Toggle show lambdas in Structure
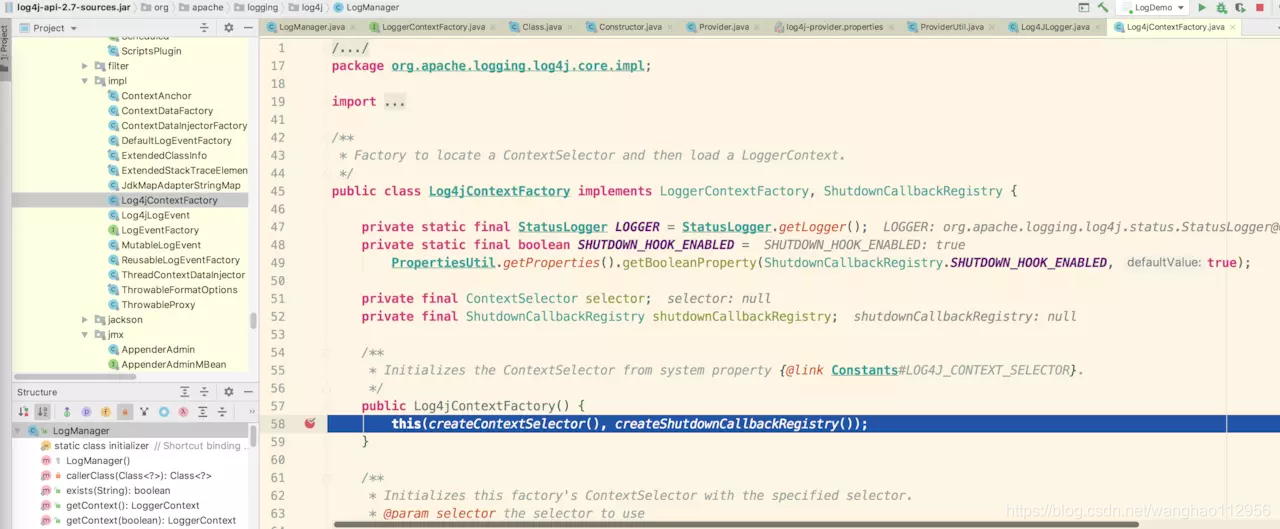 pos(184,411)
